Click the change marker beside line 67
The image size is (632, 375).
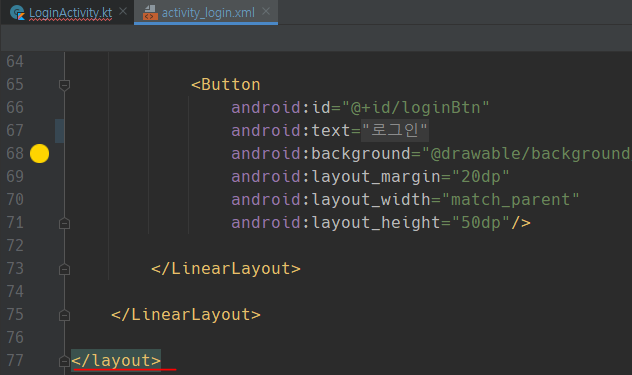pyautogui.click(x=59, y=131)
